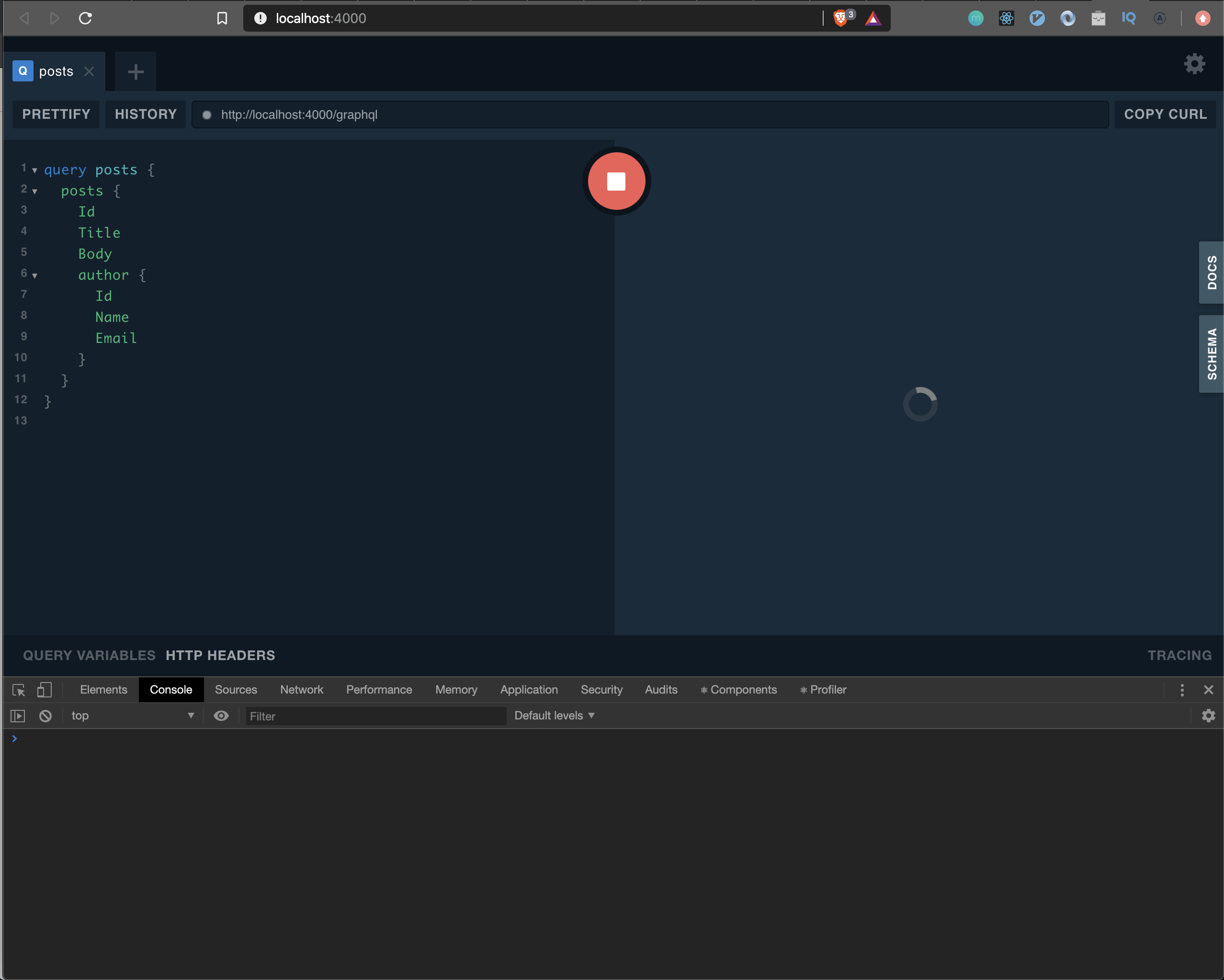Open the Default levels dropdown

pos(554,716)
